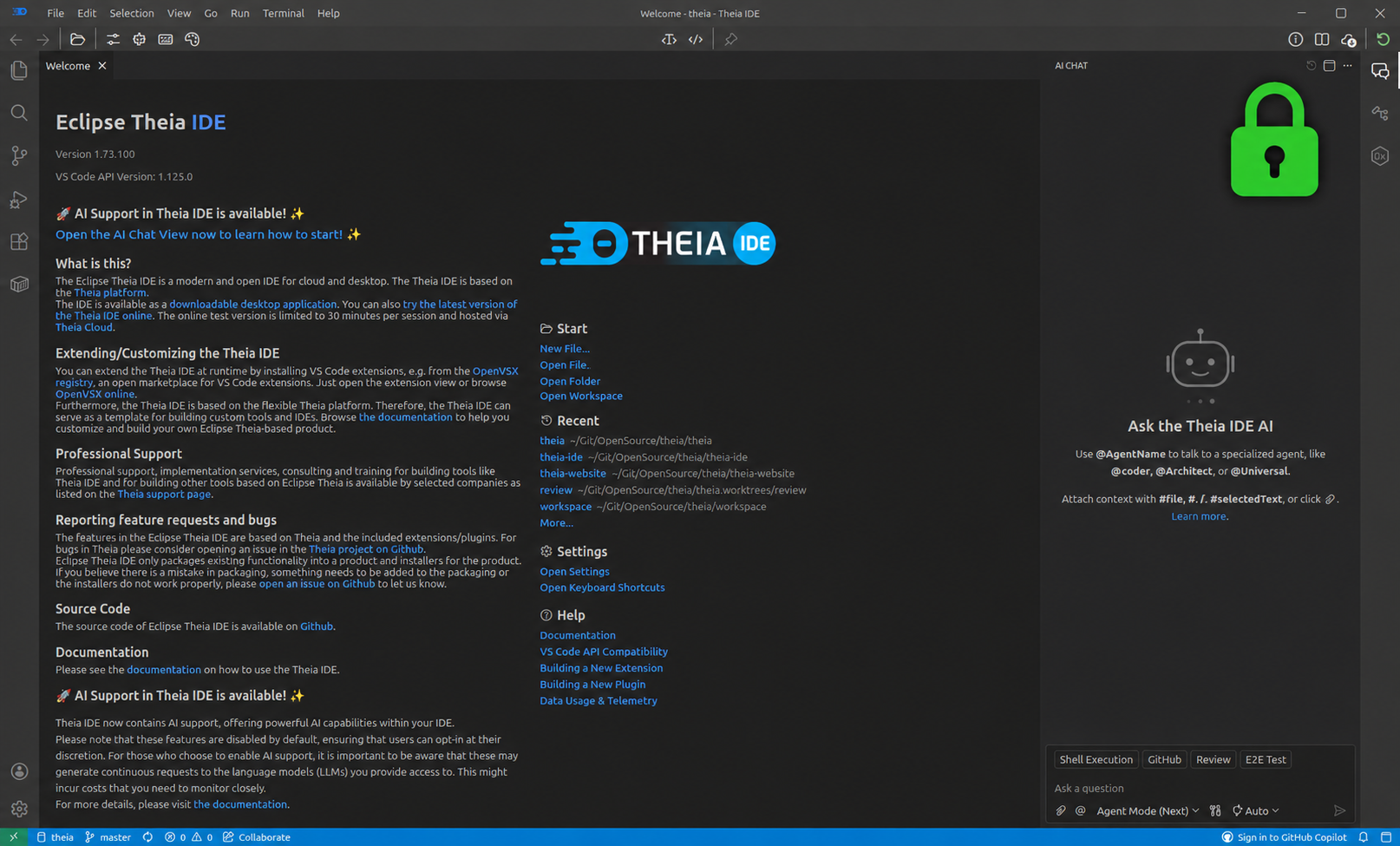The image size is (1400, 846).
Task: Click Collaborate in the status bar
Action: click(257, 837)
